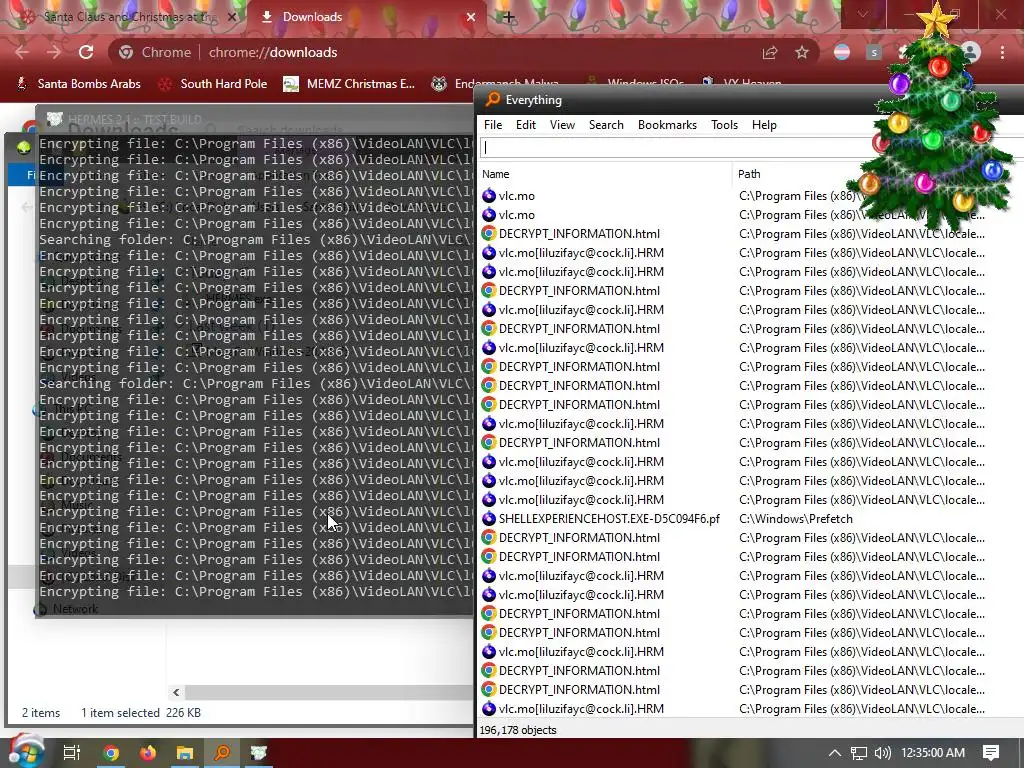
Task: Click the left arrow of the horizontal scrollbar
Action: (176, 692)
